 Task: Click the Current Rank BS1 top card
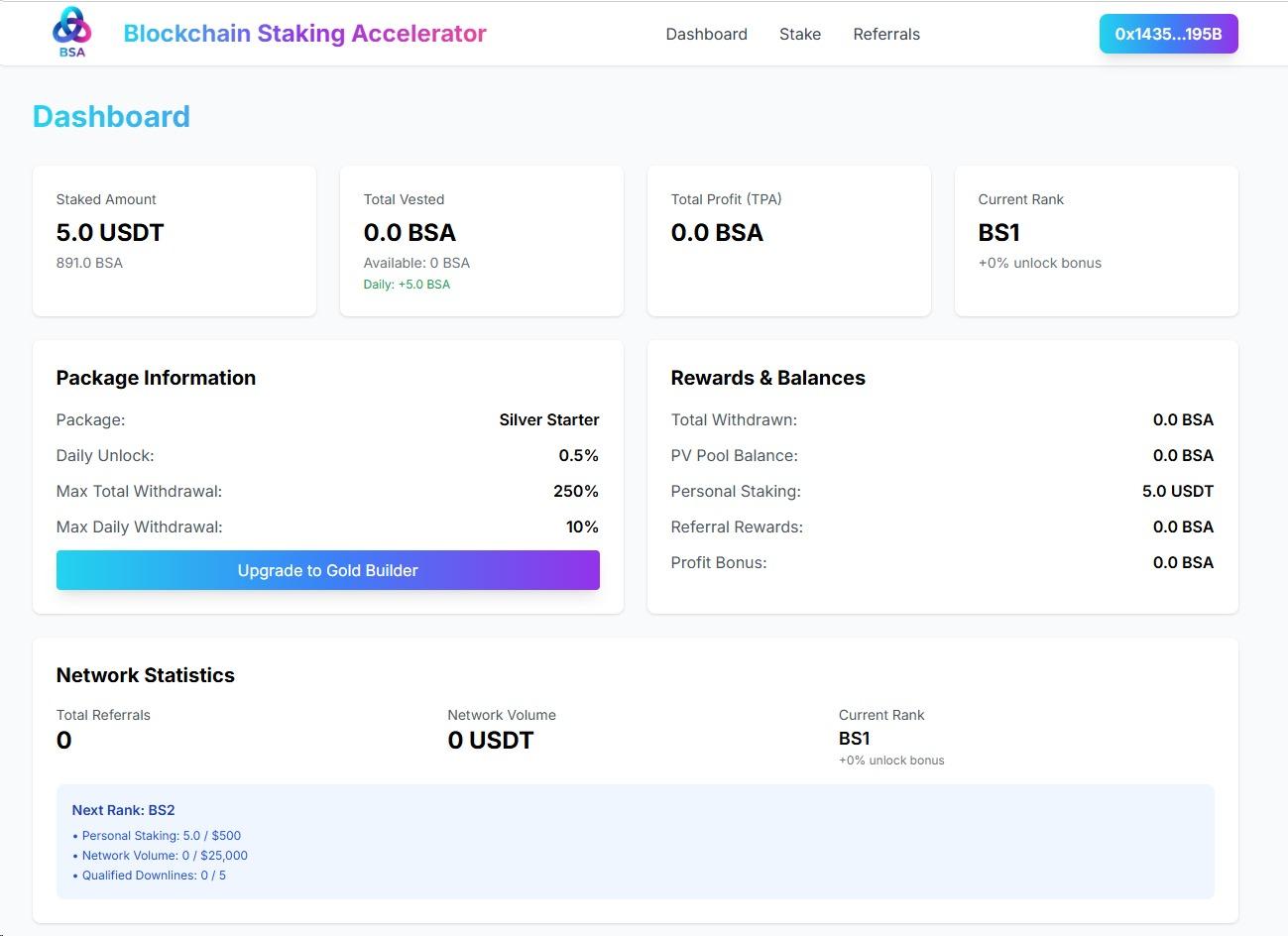coord(1096,241)
